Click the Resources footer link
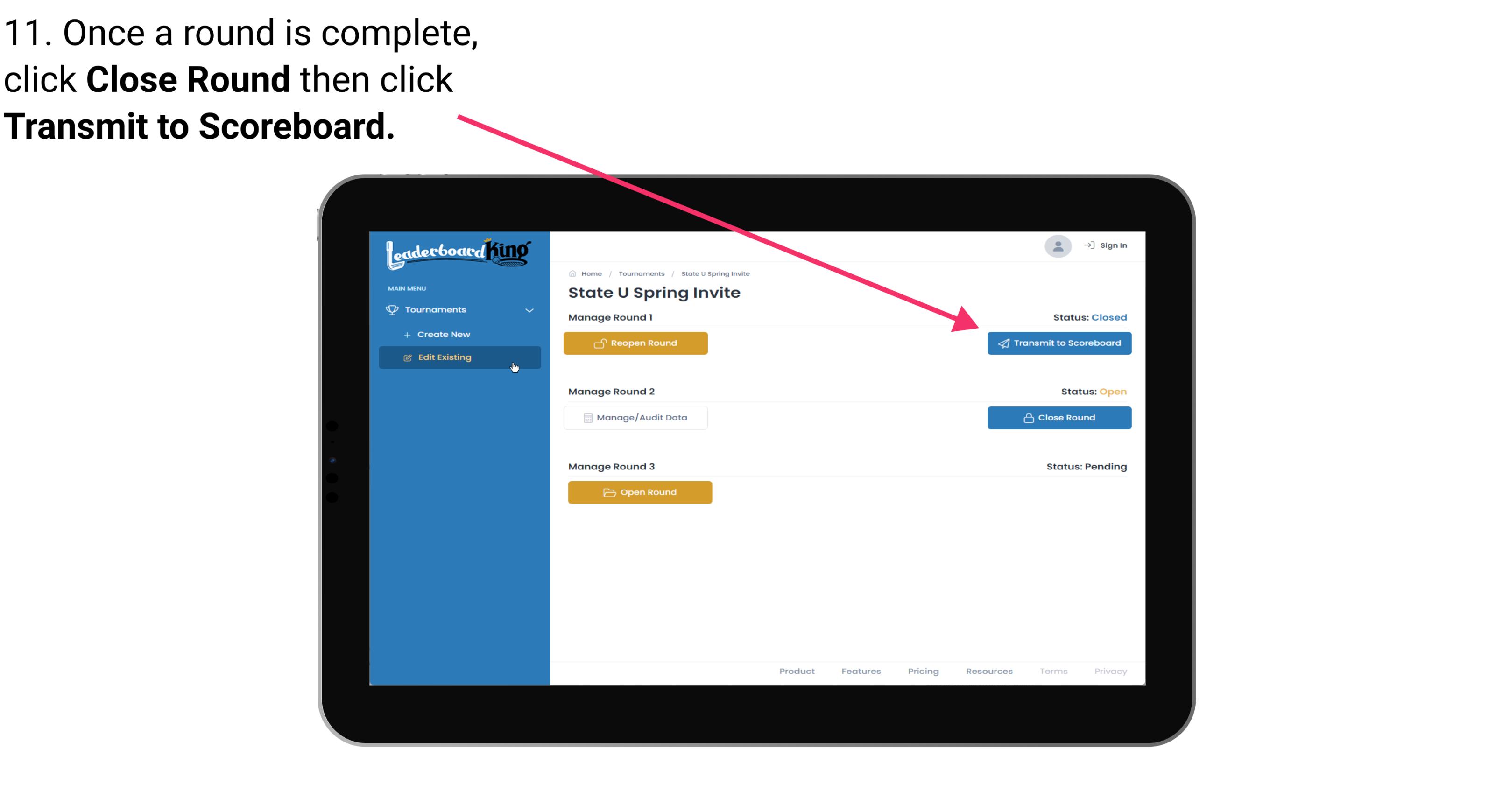 coord(989,670)
